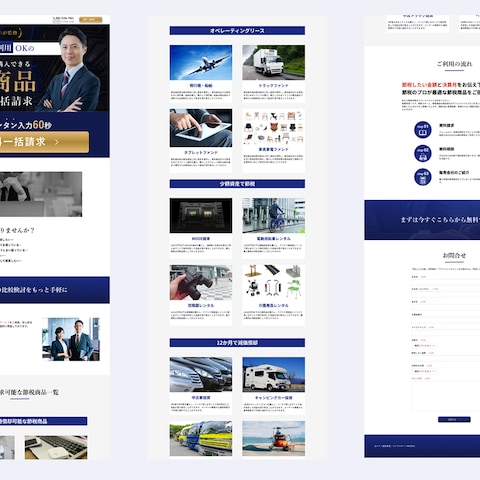Click the 少額資産で節税 section header bar

tap(237, 184)
